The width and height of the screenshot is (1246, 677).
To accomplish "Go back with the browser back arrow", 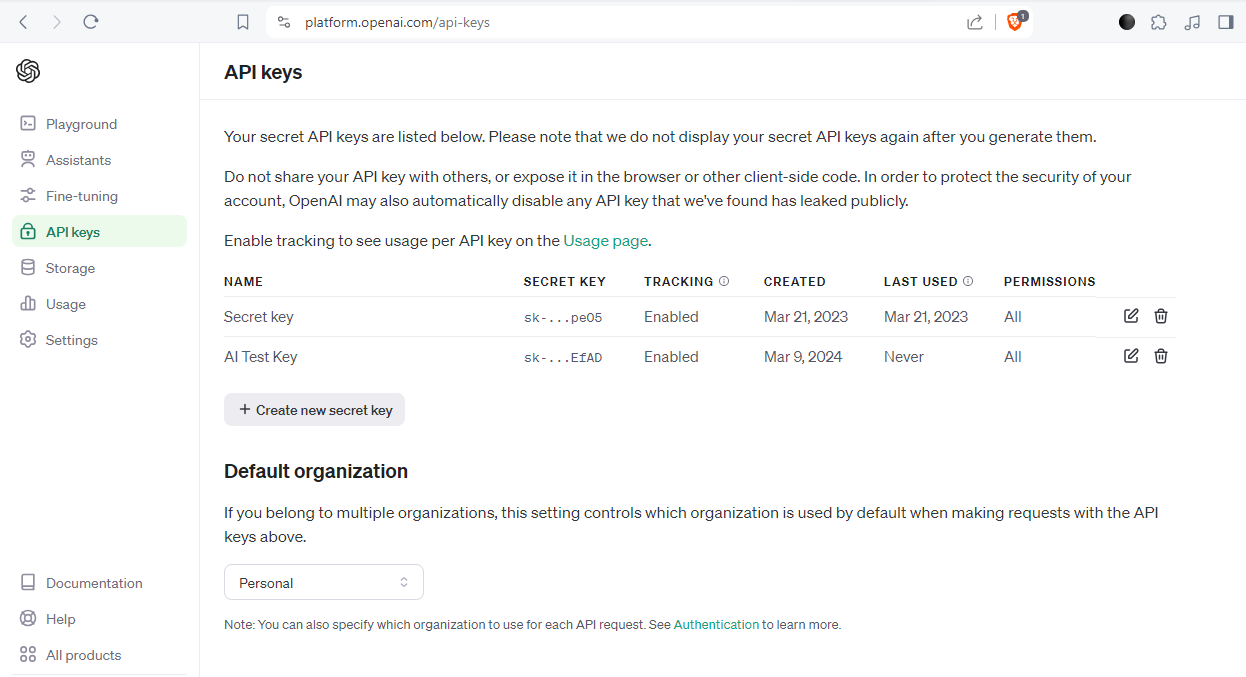I will (x=24, y=21).
